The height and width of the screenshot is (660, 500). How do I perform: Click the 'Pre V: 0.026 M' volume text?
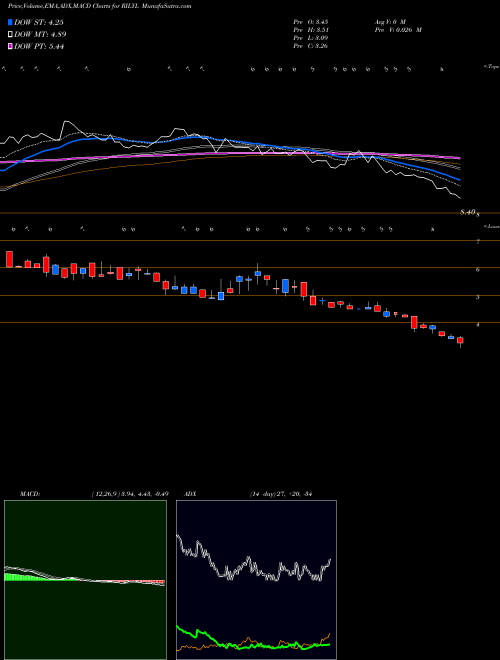[x=398, y=30]
